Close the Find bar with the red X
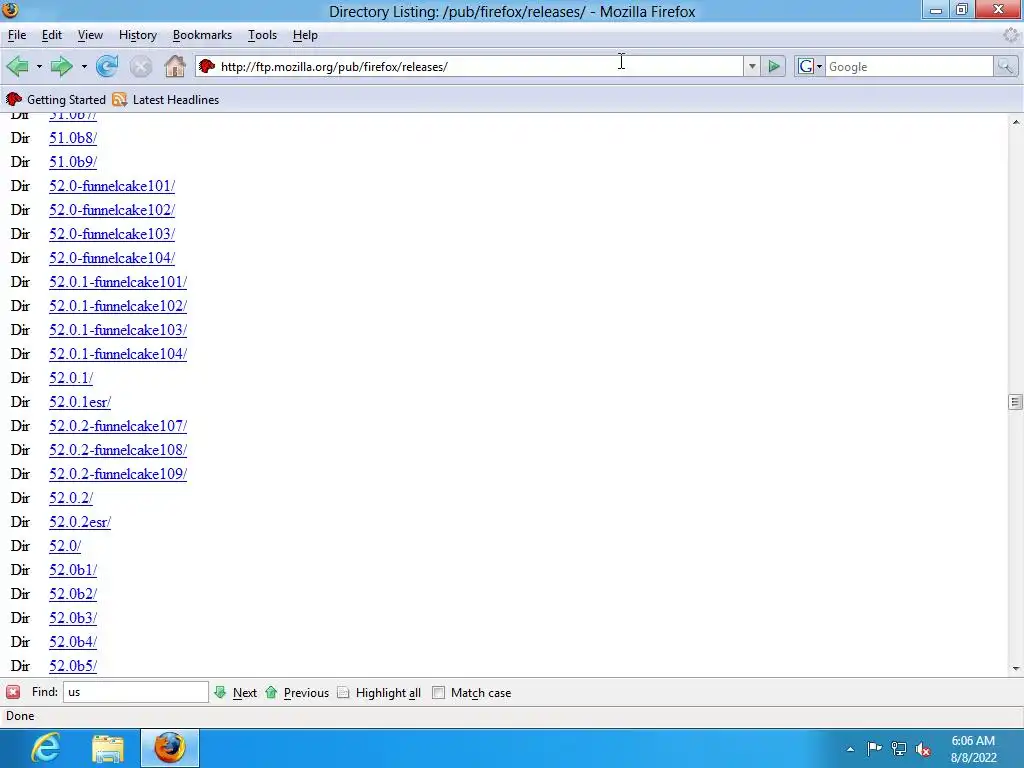The height and width of the screenshot is (768, 1024). [x=13, y=692]
